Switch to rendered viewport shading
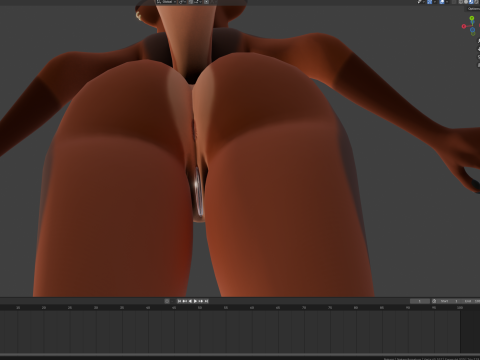Viewport: 480px width, 360px height. (476, 2)
